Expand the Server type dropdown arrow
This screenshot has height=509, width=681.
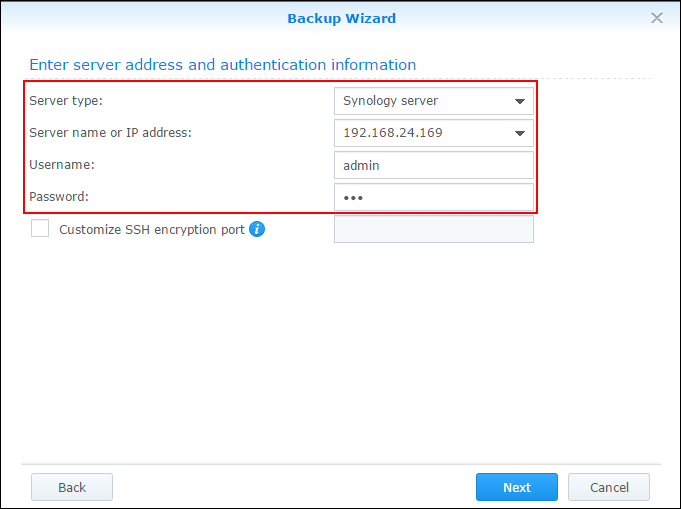pyautogui.click(x=520, y=101)
